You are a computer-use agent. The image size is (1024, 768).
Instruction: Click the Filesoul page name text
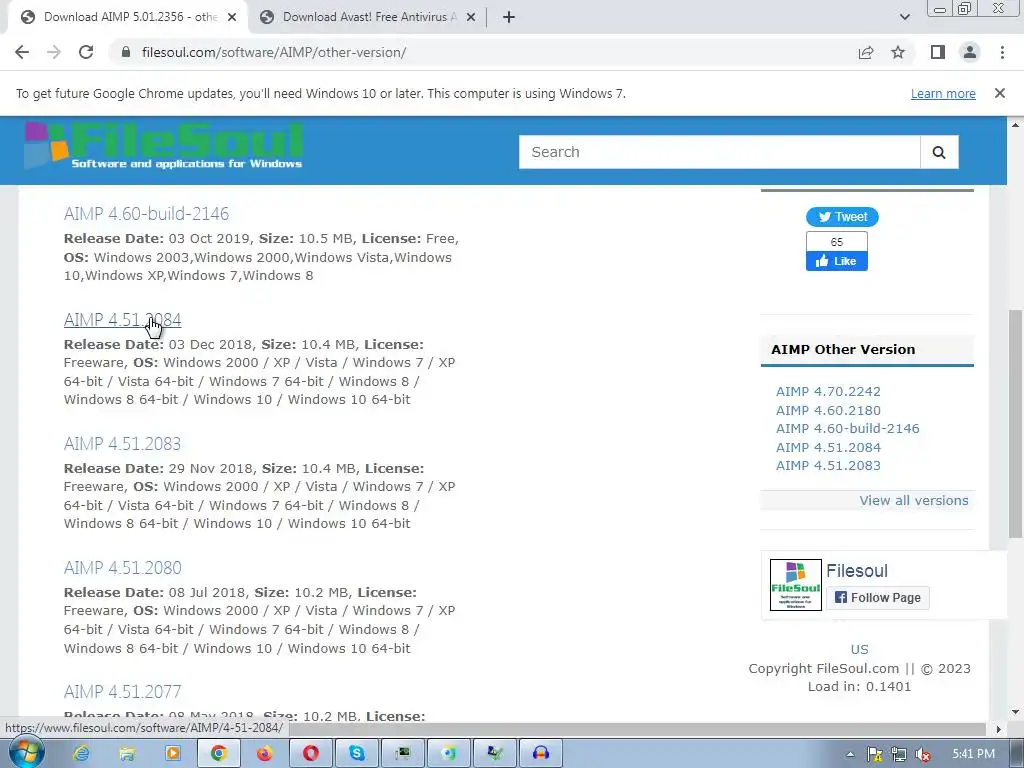(x=857, y=571)
